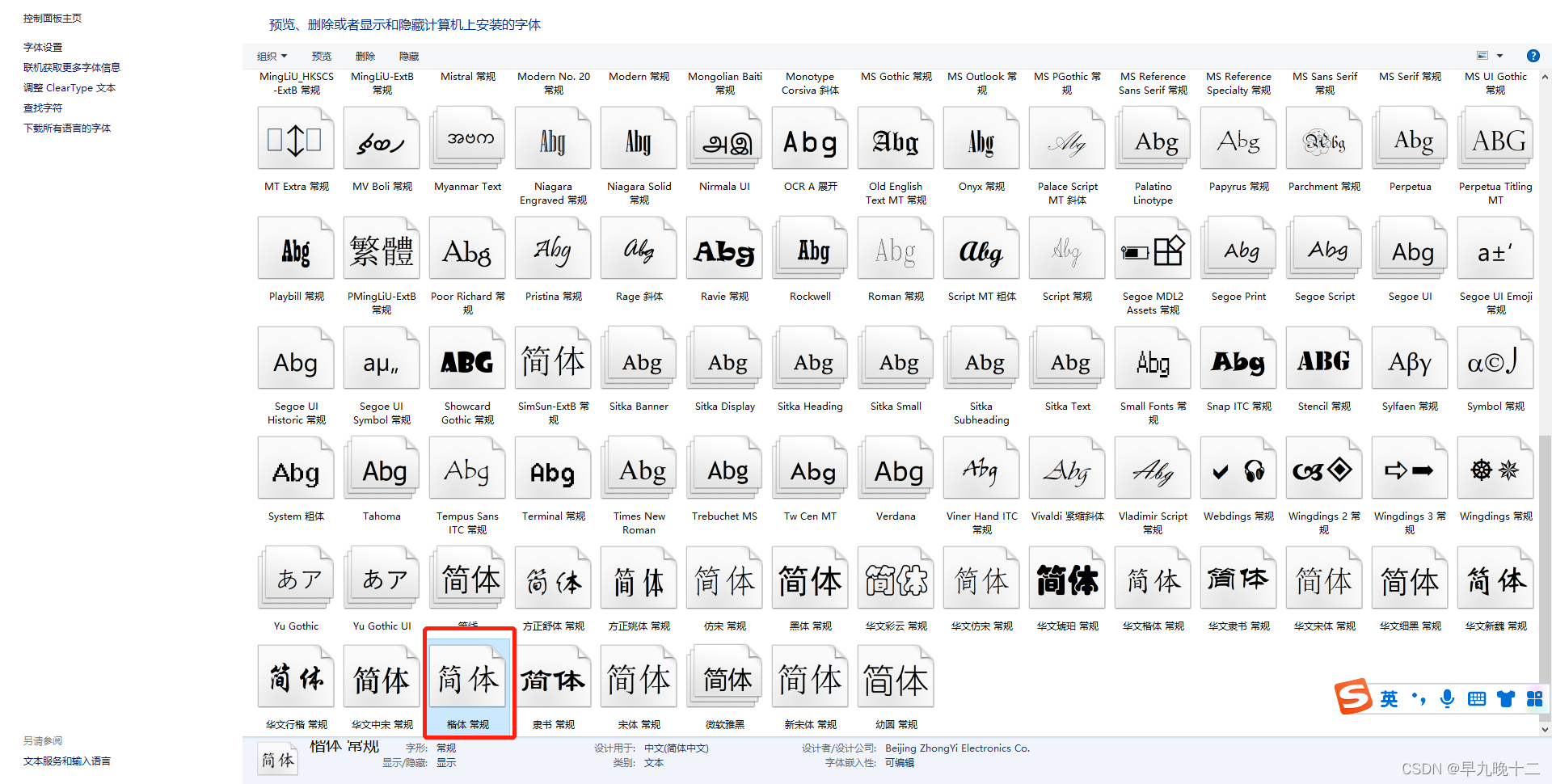
Task: Select the Papyrus font icon
Action: pyautogui.click(x=1238, y=140)
